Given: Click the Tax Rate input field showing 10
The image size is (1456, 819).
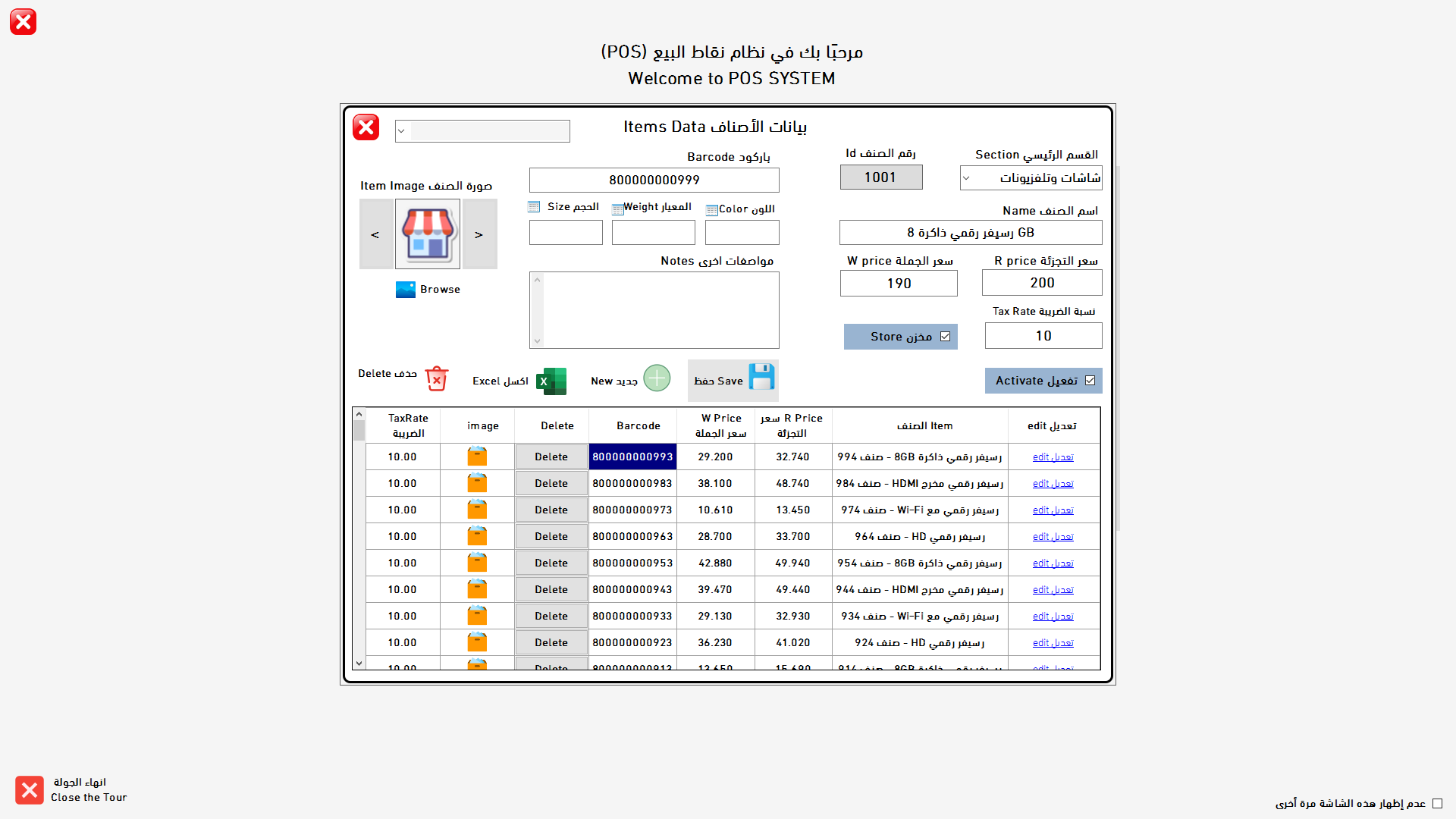Looking at the screenshot, I should [1043, 335].
